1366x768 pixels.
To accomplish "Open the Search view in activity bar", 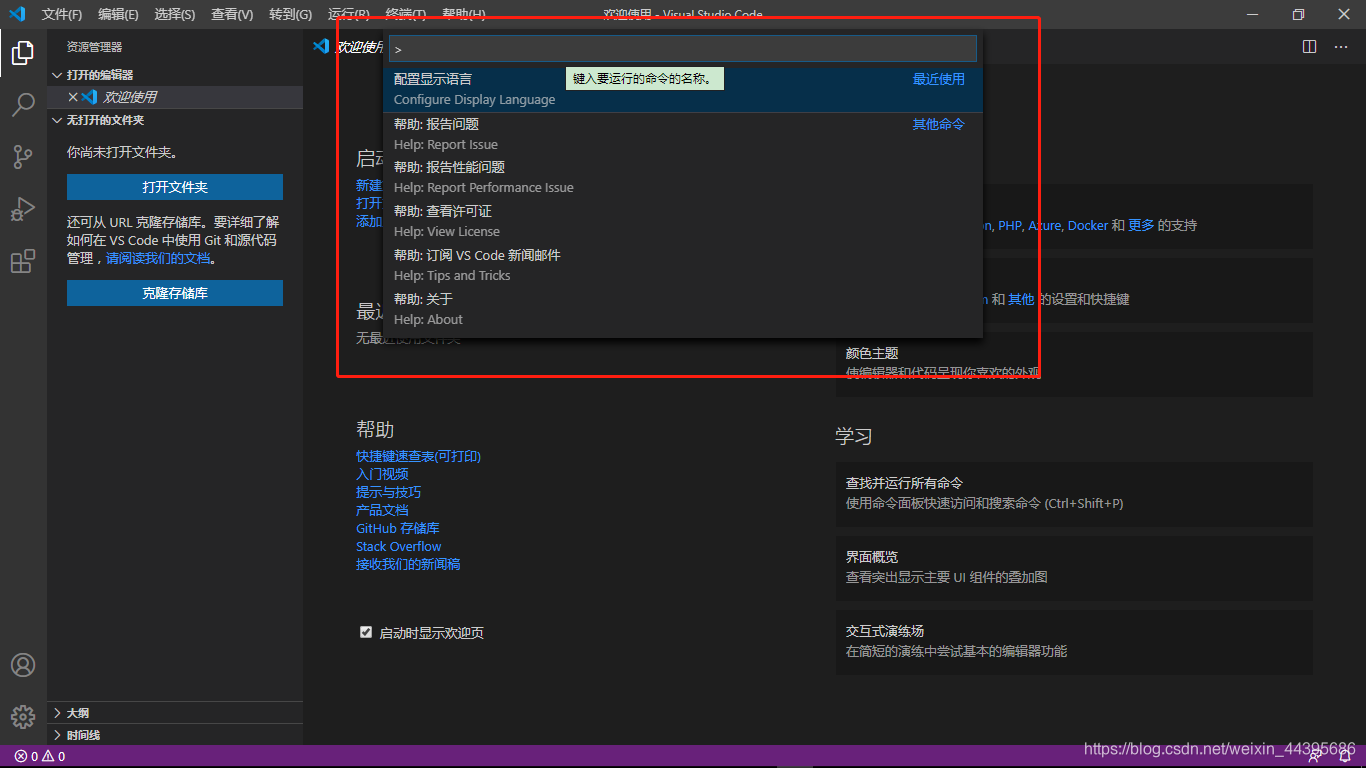I will (x=23, y=105).
